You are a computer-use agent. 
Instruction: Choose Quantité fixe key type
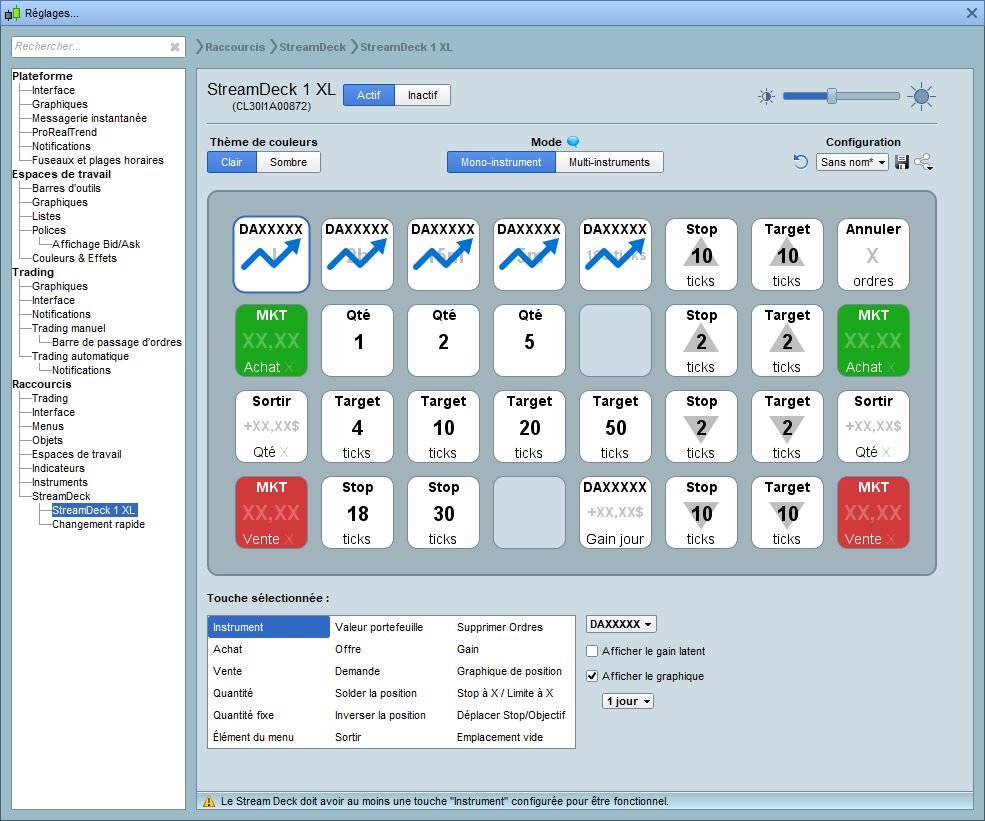243,715
